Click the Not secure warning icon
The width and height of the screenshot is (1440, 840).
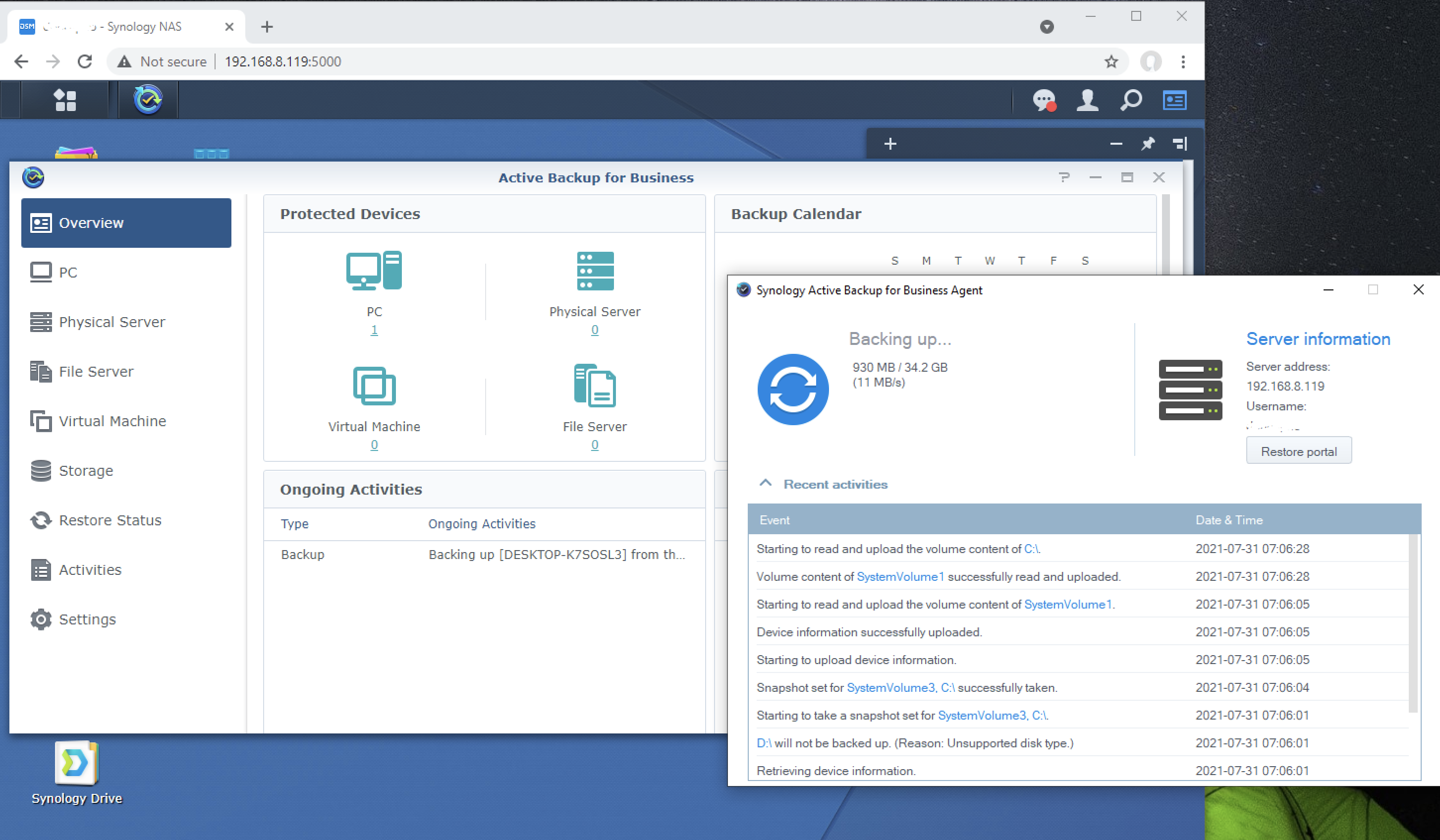pos(124,62)
